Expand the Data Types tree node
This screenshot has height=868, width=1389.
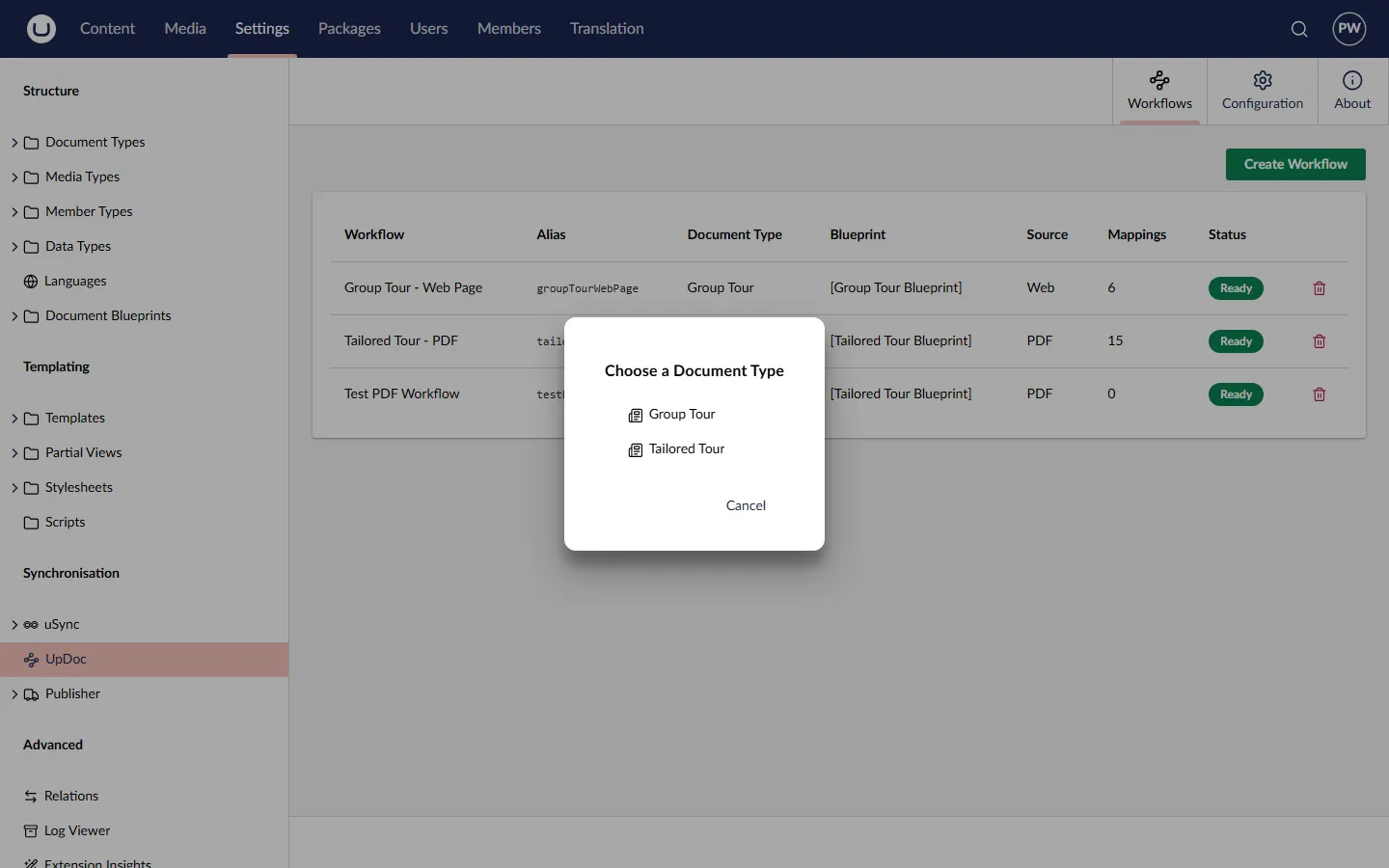click(x=14, y=247)
